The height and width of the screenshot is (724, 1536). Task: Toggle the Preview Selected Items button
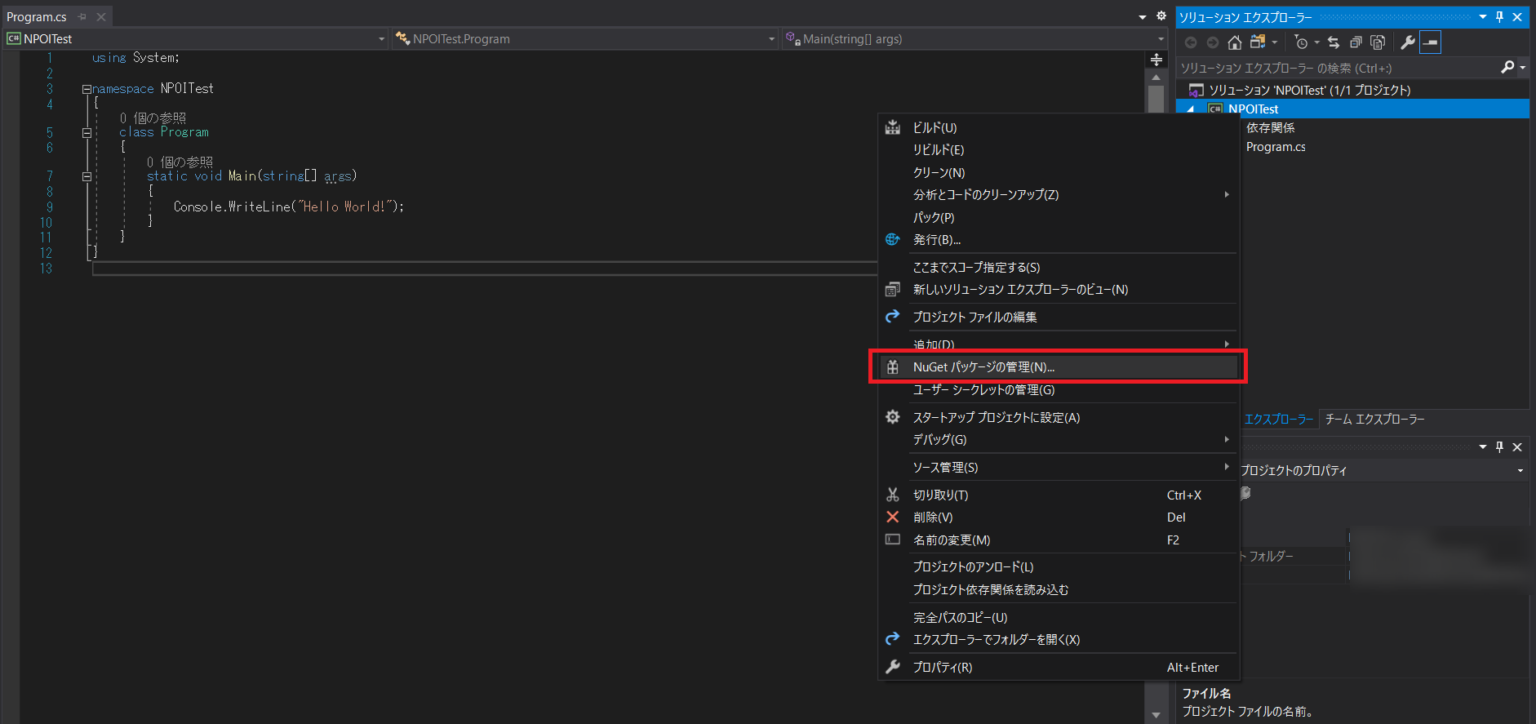point(1430,42)
